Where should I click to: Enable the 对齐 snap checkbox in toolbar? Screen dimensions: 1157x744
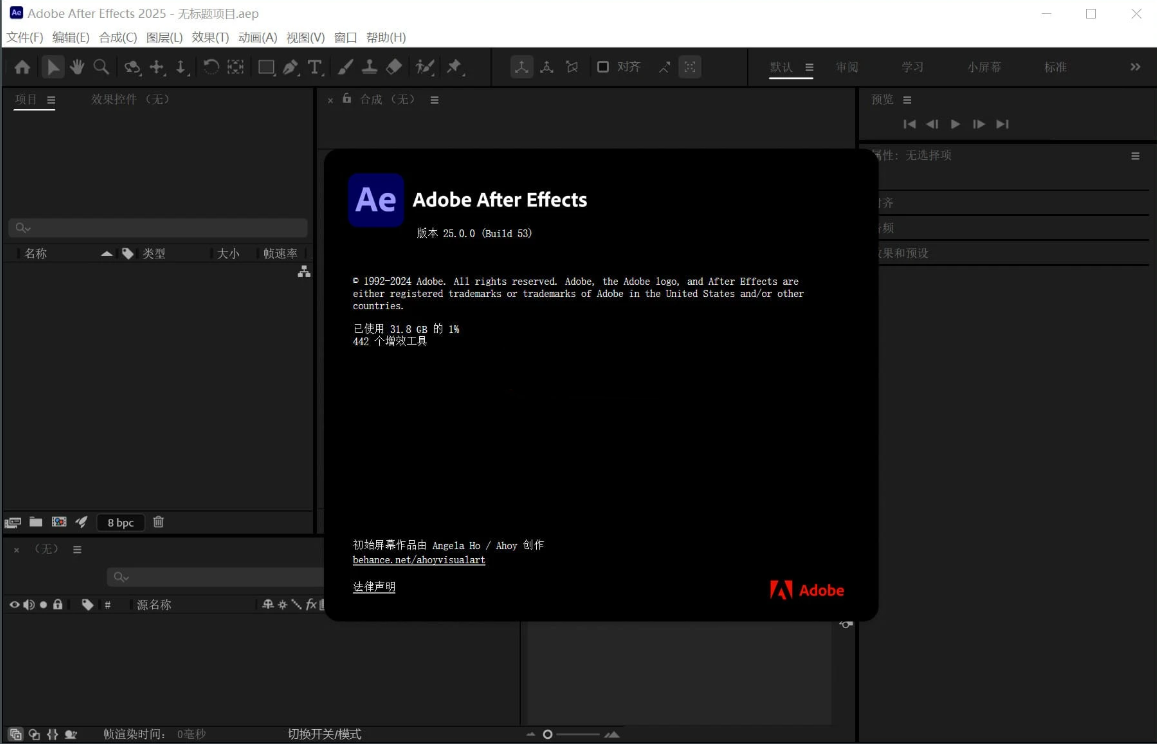click(602, 66)
